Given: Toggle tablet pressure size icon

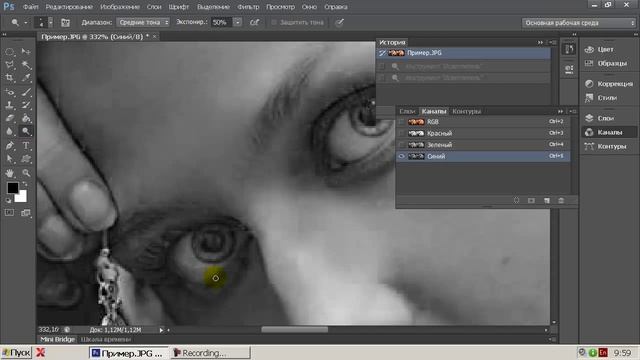Looking at the screenshot, I should tap(340, 22).
